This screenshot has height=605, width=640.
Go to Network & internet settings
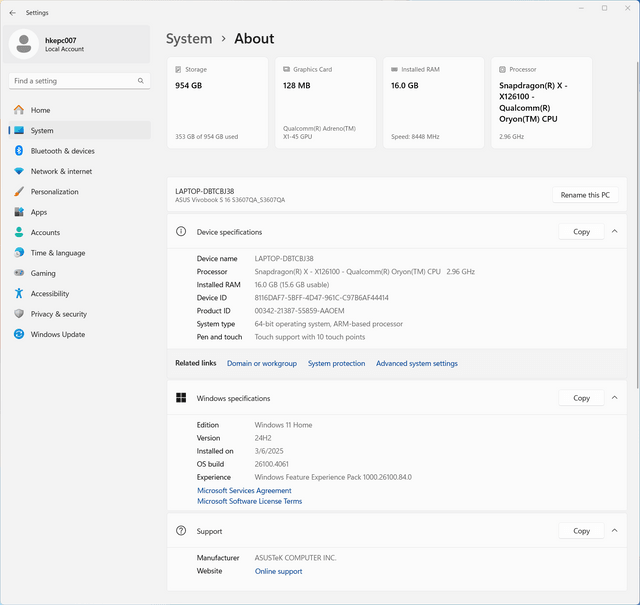[80, 171]
